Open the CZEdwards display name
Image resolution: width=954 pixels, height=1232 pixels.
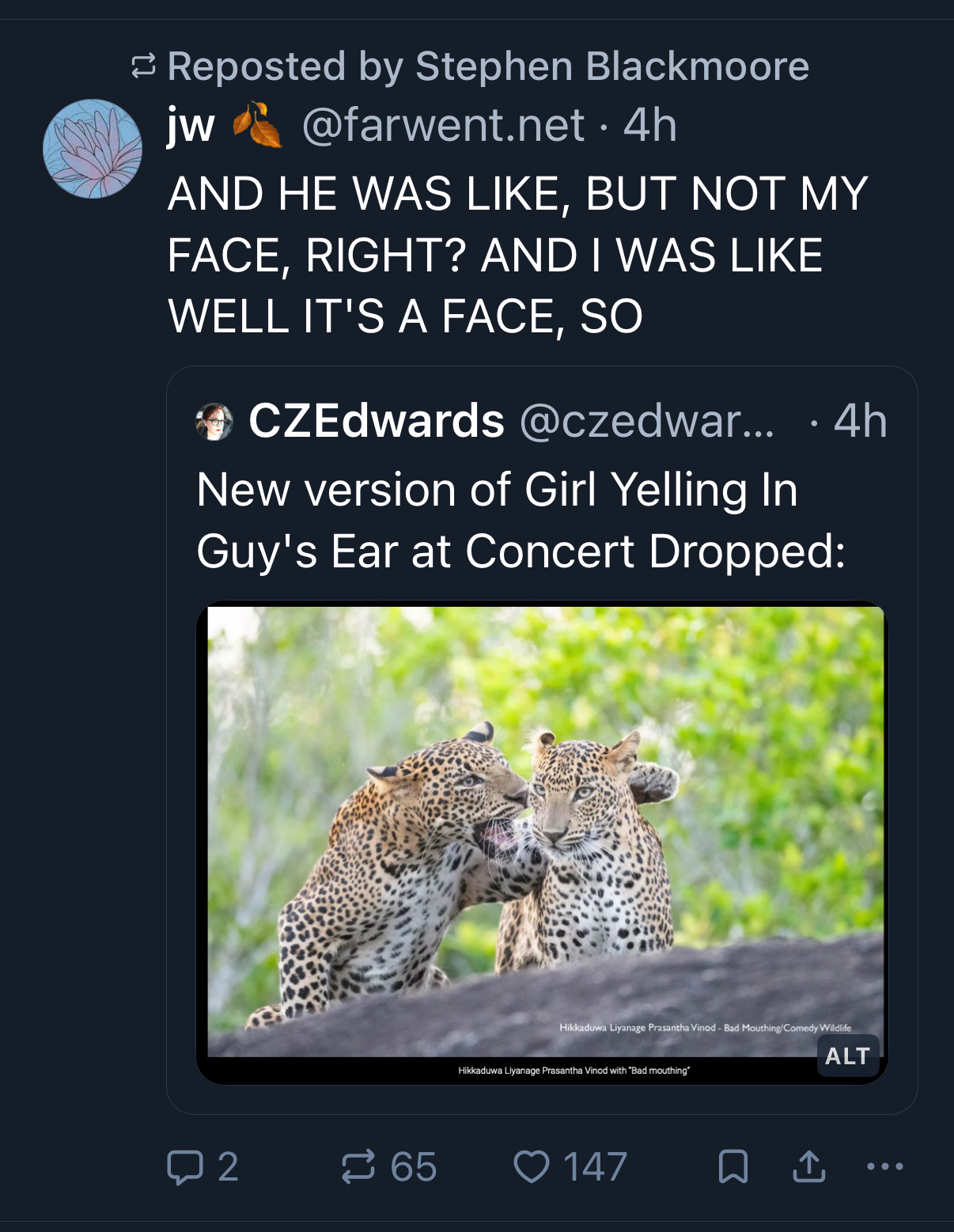[377, 420]
